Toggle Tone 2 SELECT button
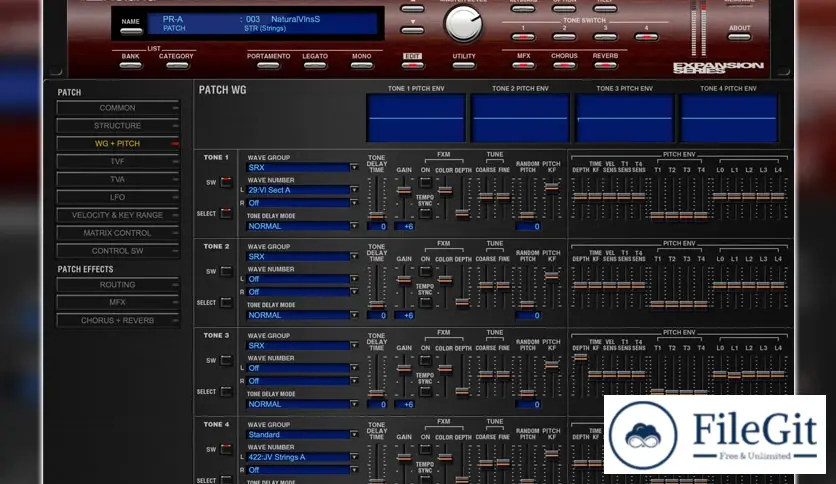 tap(227, 302)
